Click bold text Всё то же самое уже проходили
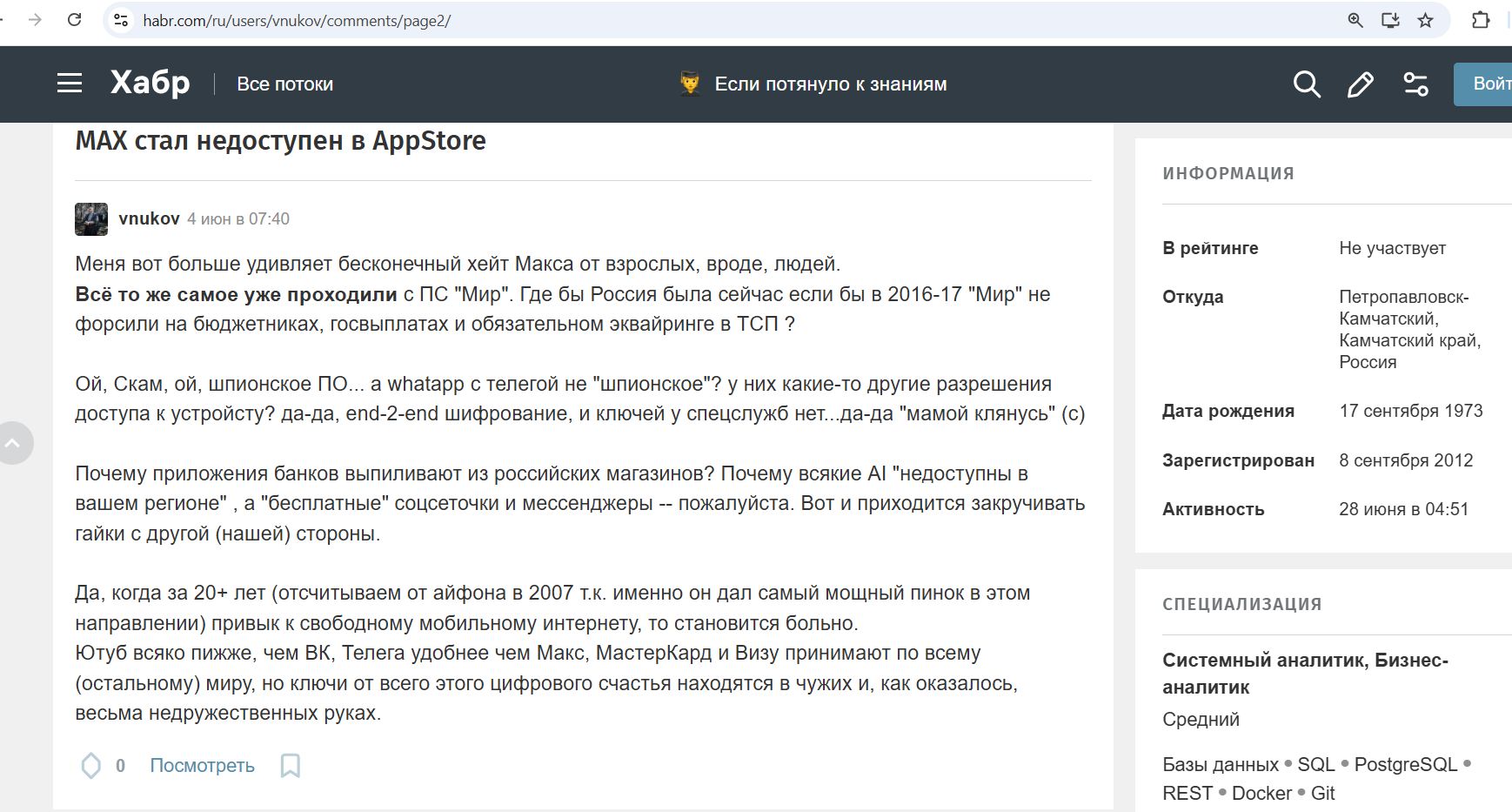Screen dimensions: 1512x812 pyautogui.click(x=236, y=294)
